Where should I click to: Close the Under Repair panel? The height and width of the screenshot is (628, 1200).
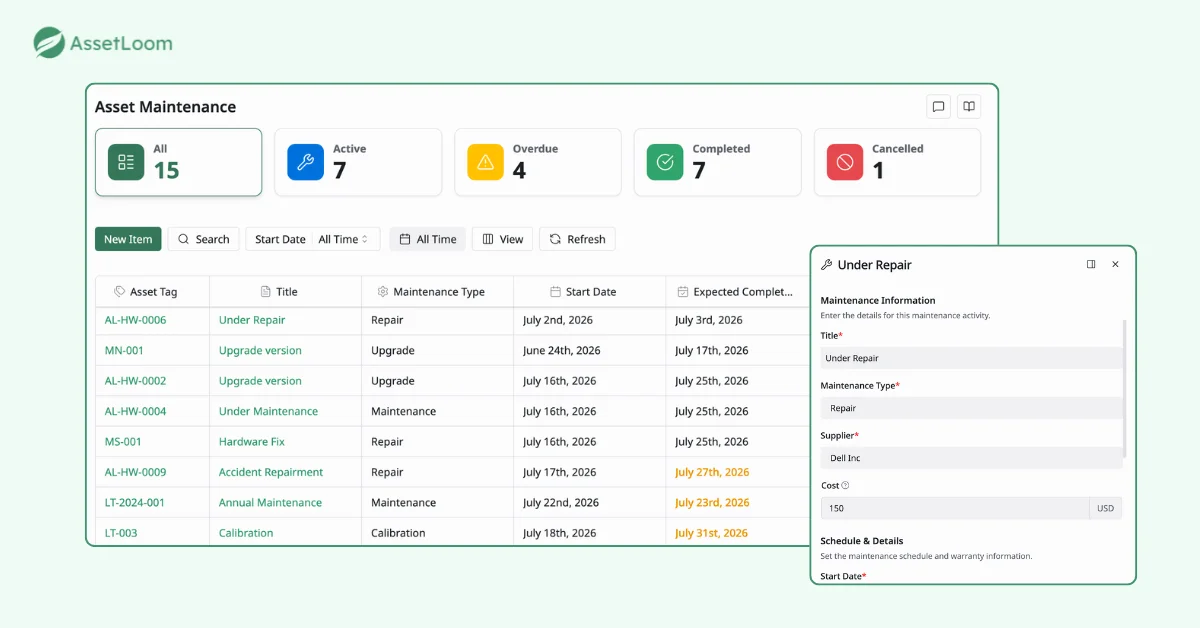(1115, 265)
